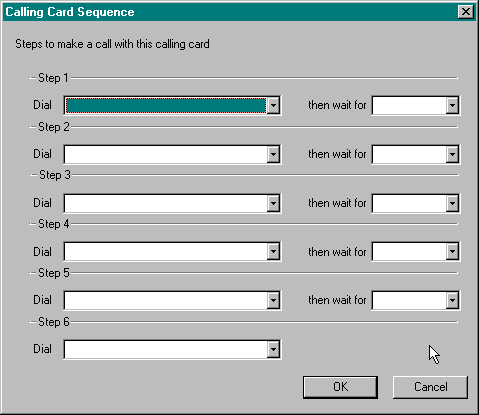
Task: Click the Cancel button
Action: coord(430,387)
